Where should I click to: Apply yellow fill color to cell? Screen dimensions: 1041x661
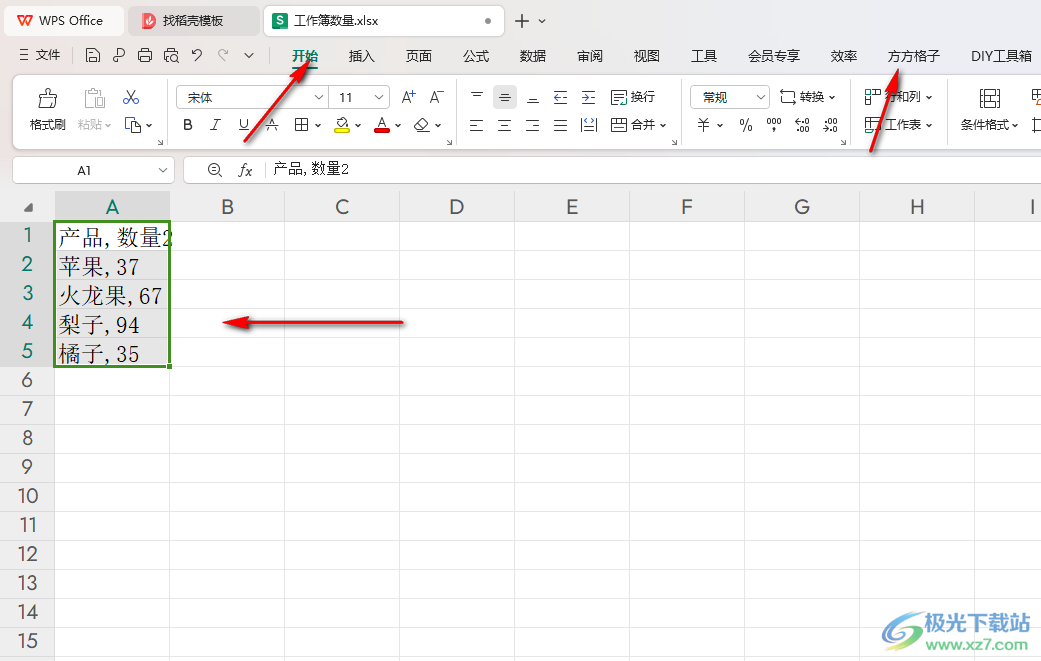(x=342, y=125)
